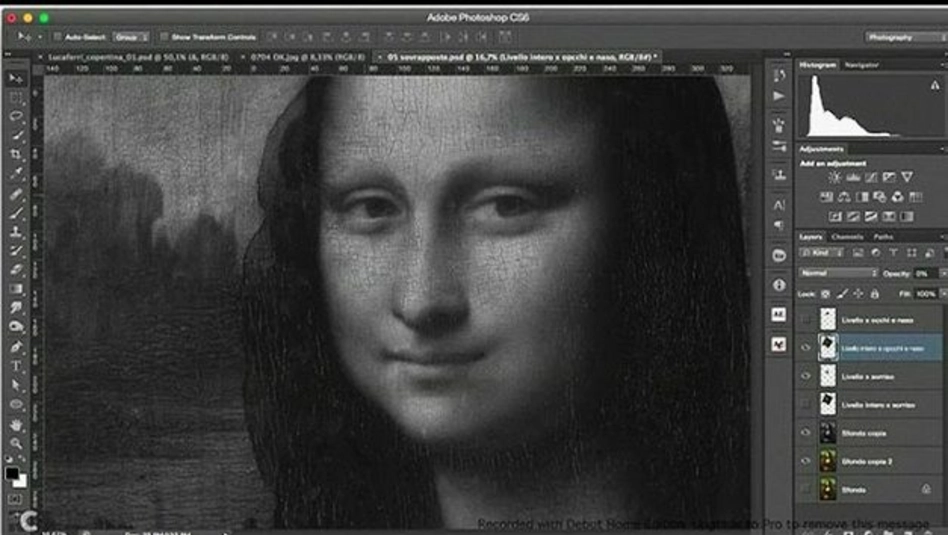Add a Gradient Map adjustment
Viewport: 948px width, 535px height.
[x=907, y=216]
